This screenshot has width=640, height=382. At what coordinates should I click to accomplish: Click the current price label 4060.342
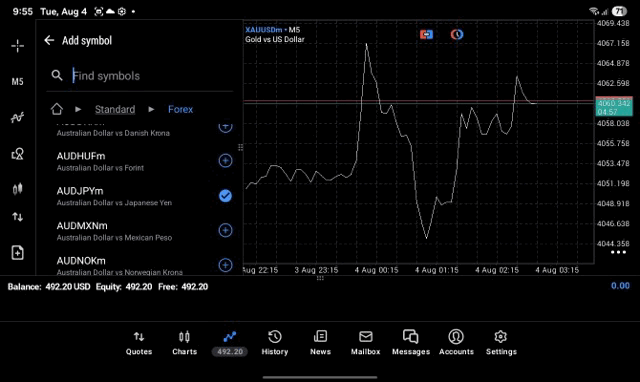click(614, 103)
